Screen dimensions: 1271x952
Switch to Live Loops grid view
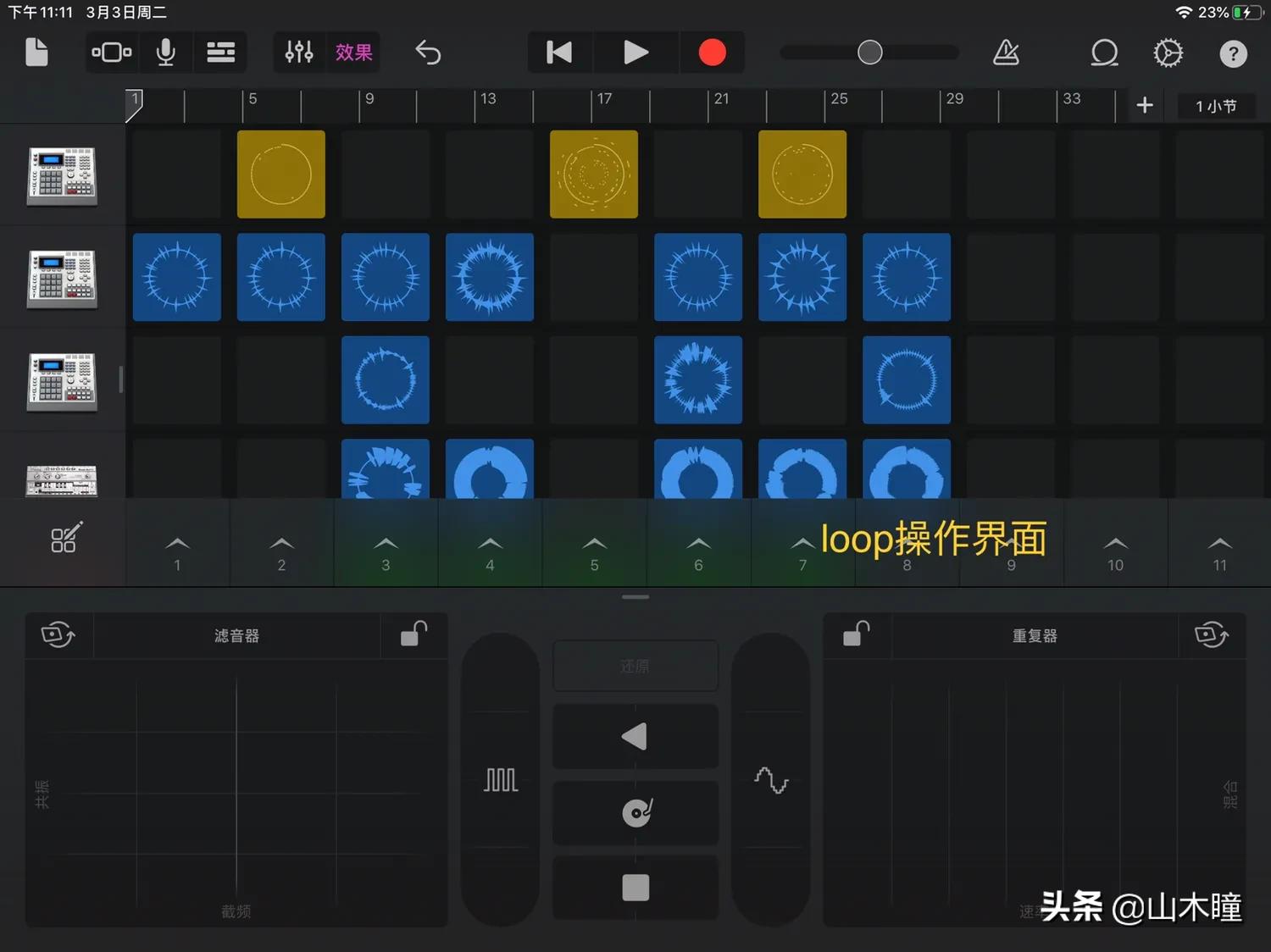tap(111, 53)
